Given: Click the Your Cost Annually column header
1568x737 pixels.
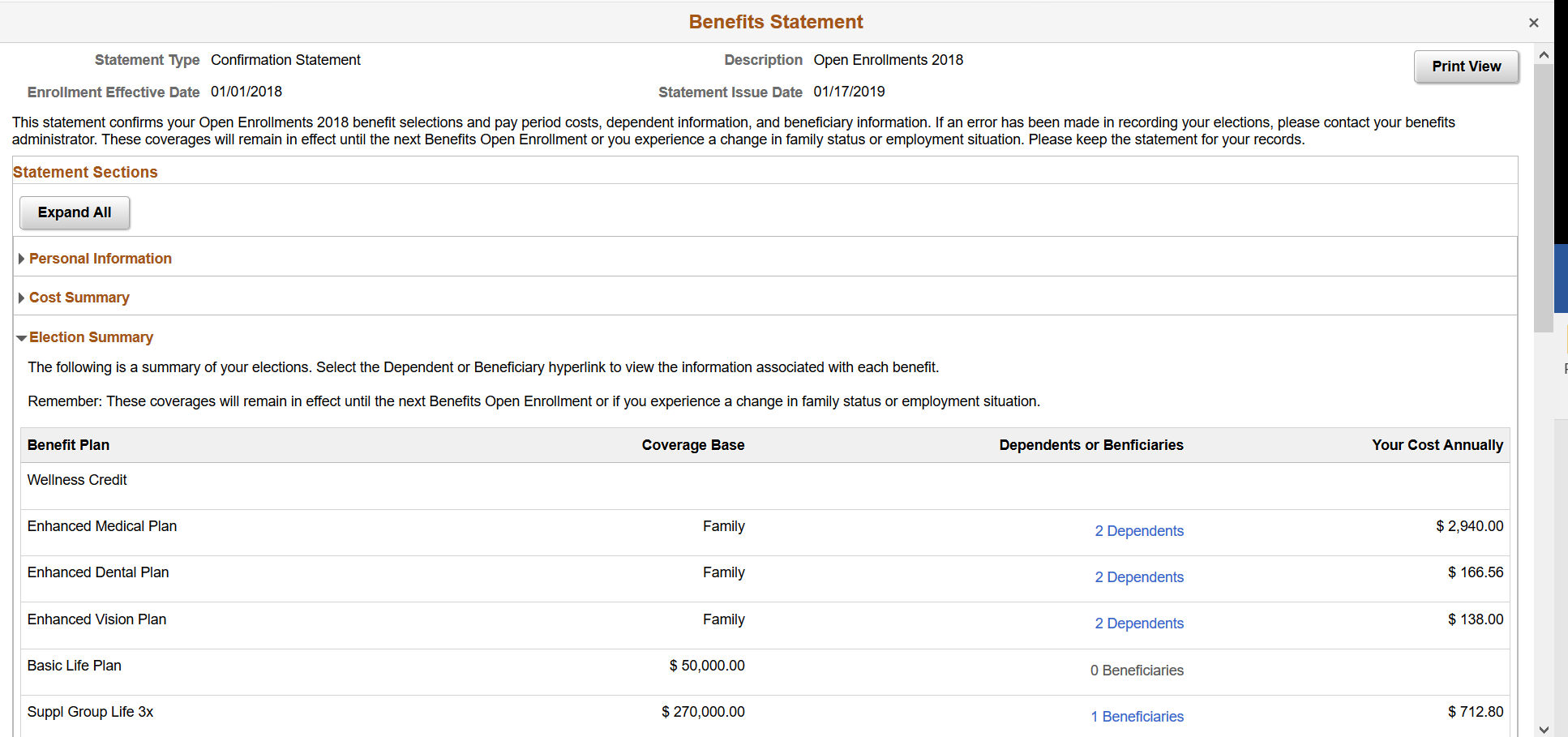Looking at the screenshot, I should coord(1437,445).
